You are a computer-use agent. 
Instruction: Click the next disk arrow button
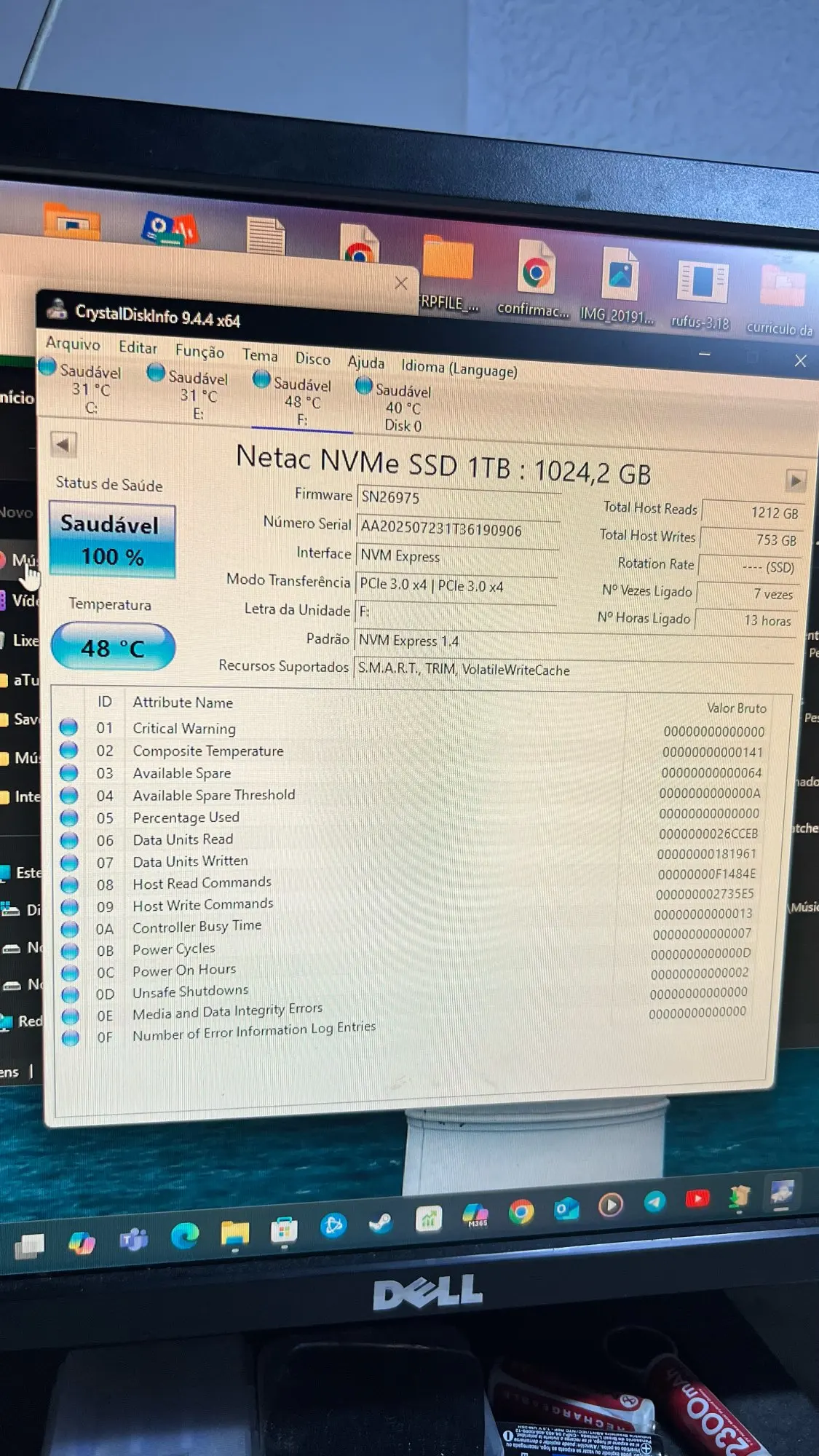pos(795,480)
